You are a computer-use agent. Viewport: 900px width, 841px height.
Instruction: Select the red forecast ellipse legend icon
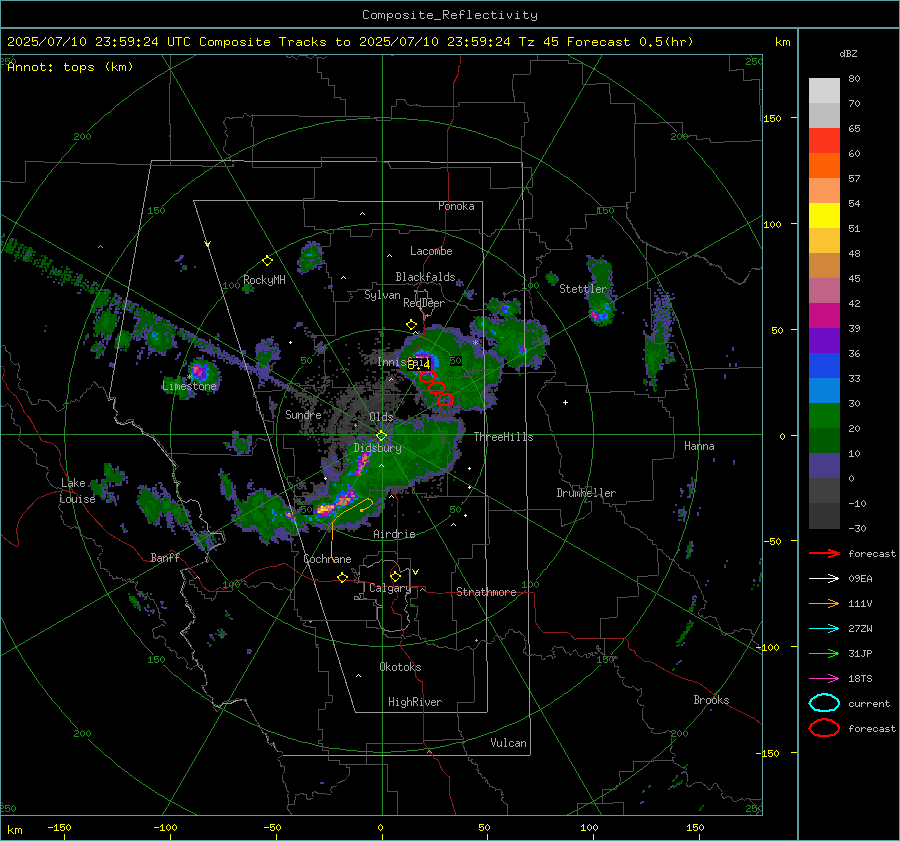[824, 728]
